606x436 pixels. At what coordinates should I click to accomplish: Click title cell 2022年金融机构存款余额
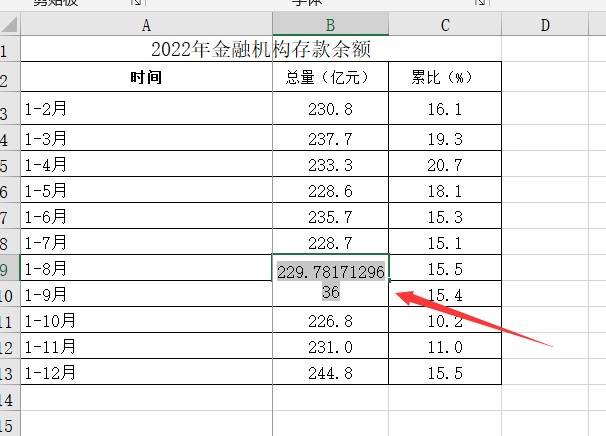tap(261, 49)
